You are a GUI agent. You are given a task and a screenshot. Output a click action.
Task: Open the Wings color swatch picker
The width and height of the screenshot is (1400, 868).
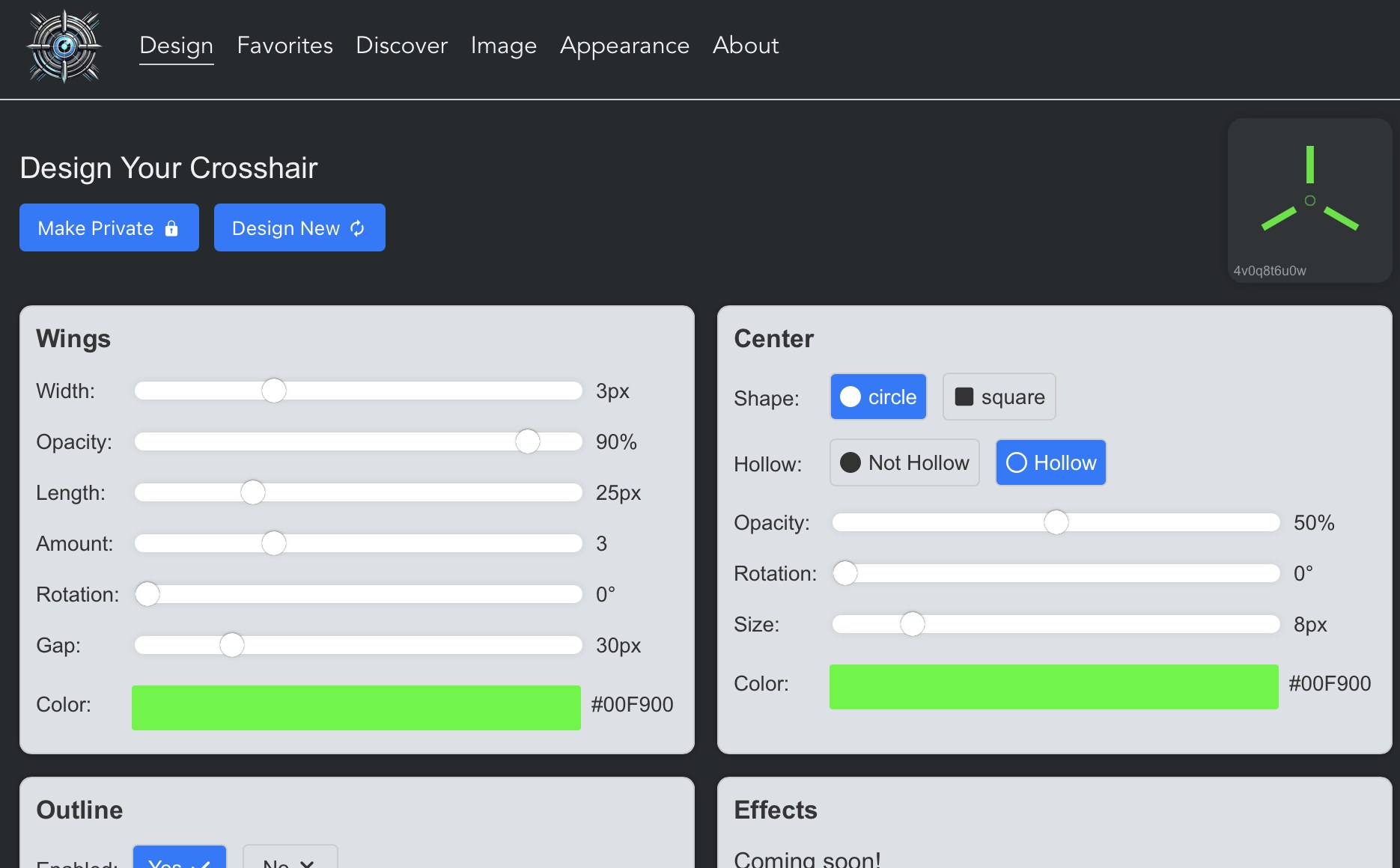point(356,707)
